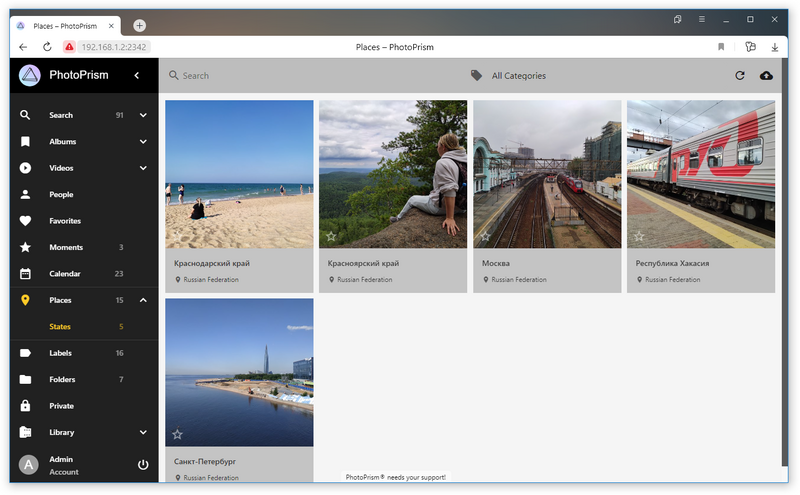The image size is (800, 495).
Task: Go to Moments in the sidebar
Action: tap(66, 248)
